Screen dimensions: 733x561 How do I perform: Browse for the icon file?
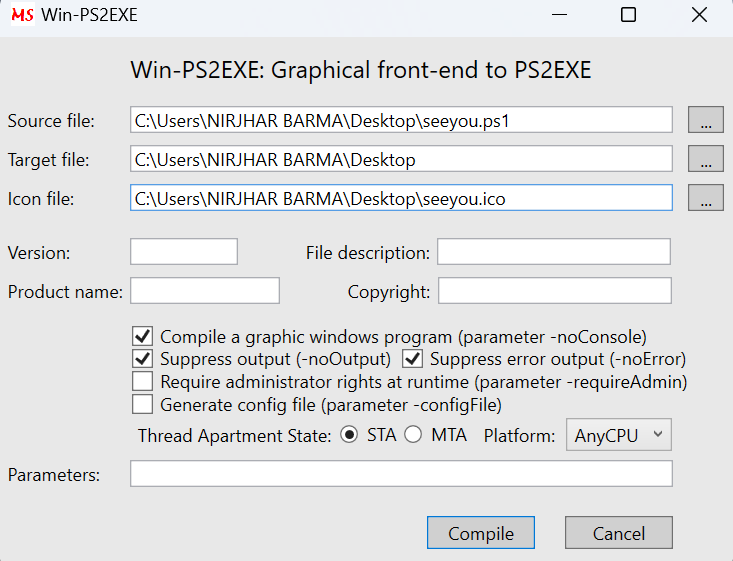coord(706,198)
